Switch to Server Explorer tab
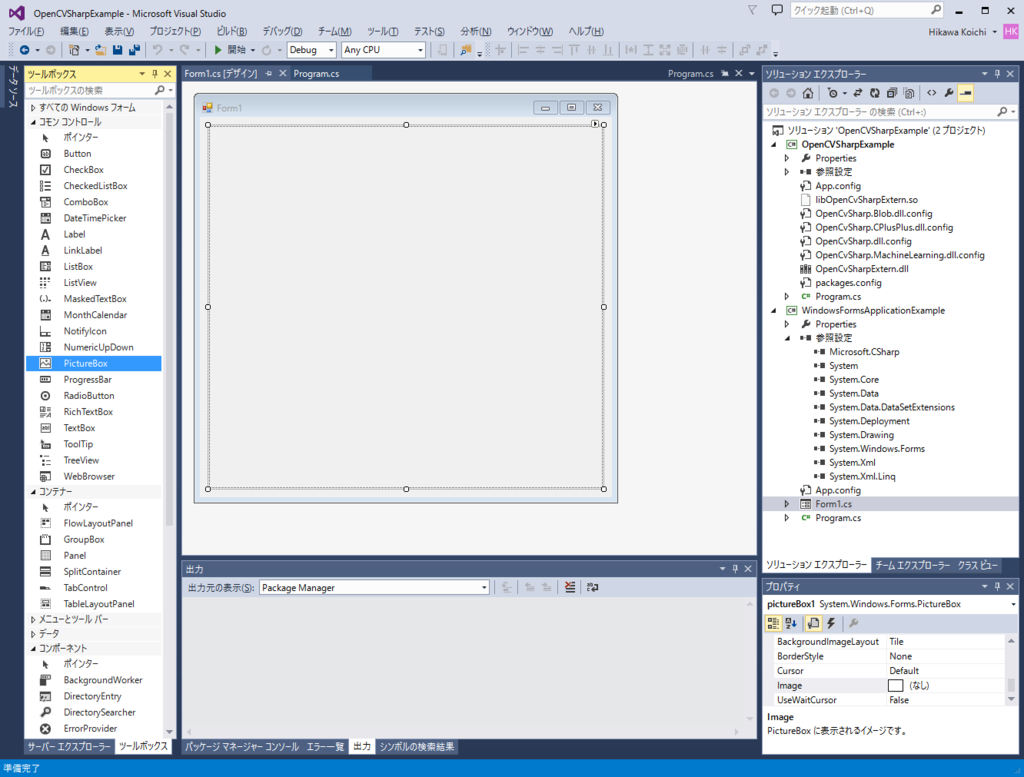Screen dimensions: 1024x777 coord(69,746)
